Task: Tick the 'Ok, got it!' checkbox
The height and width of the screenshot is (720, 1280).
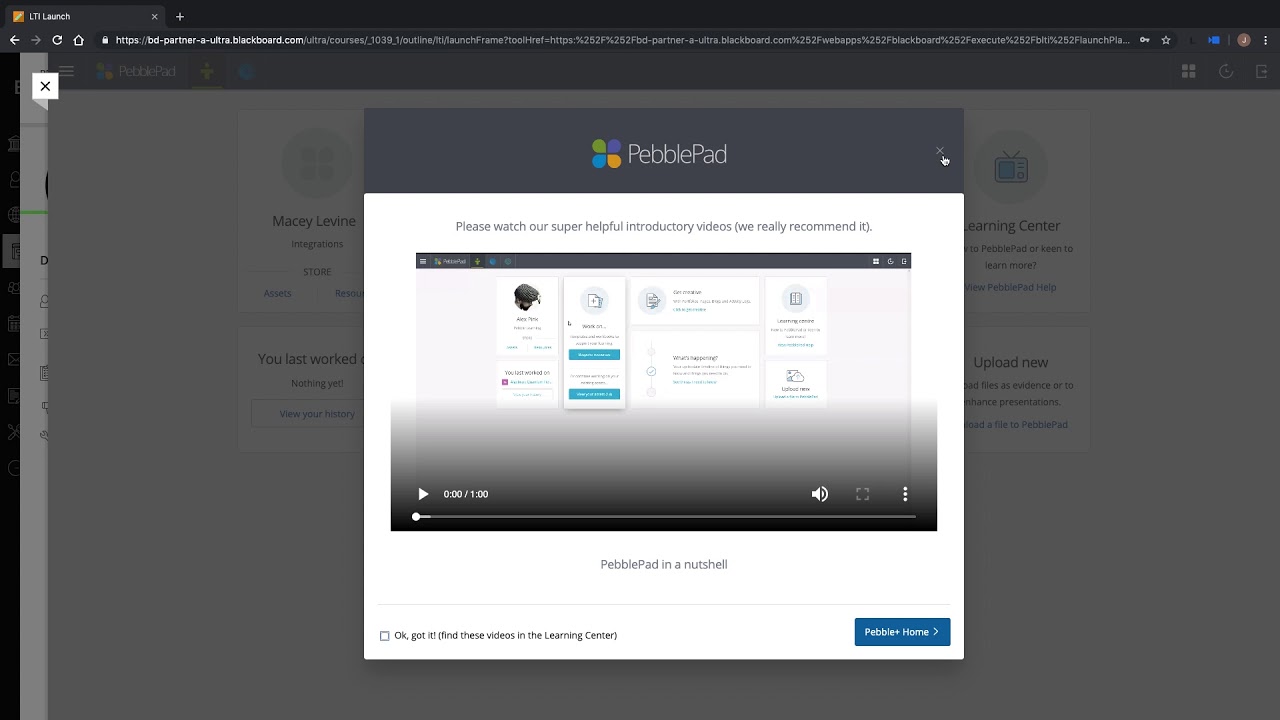Action: 385,636
